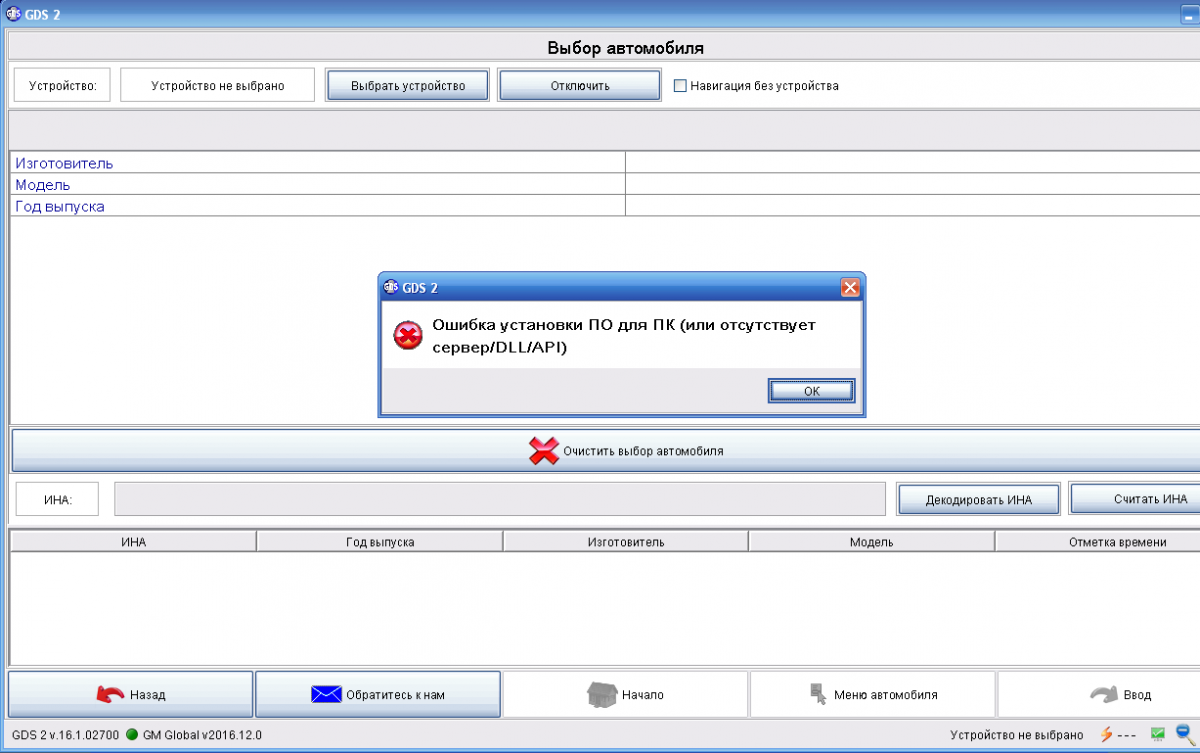Click the Отключить button

[x=580, y=86]
